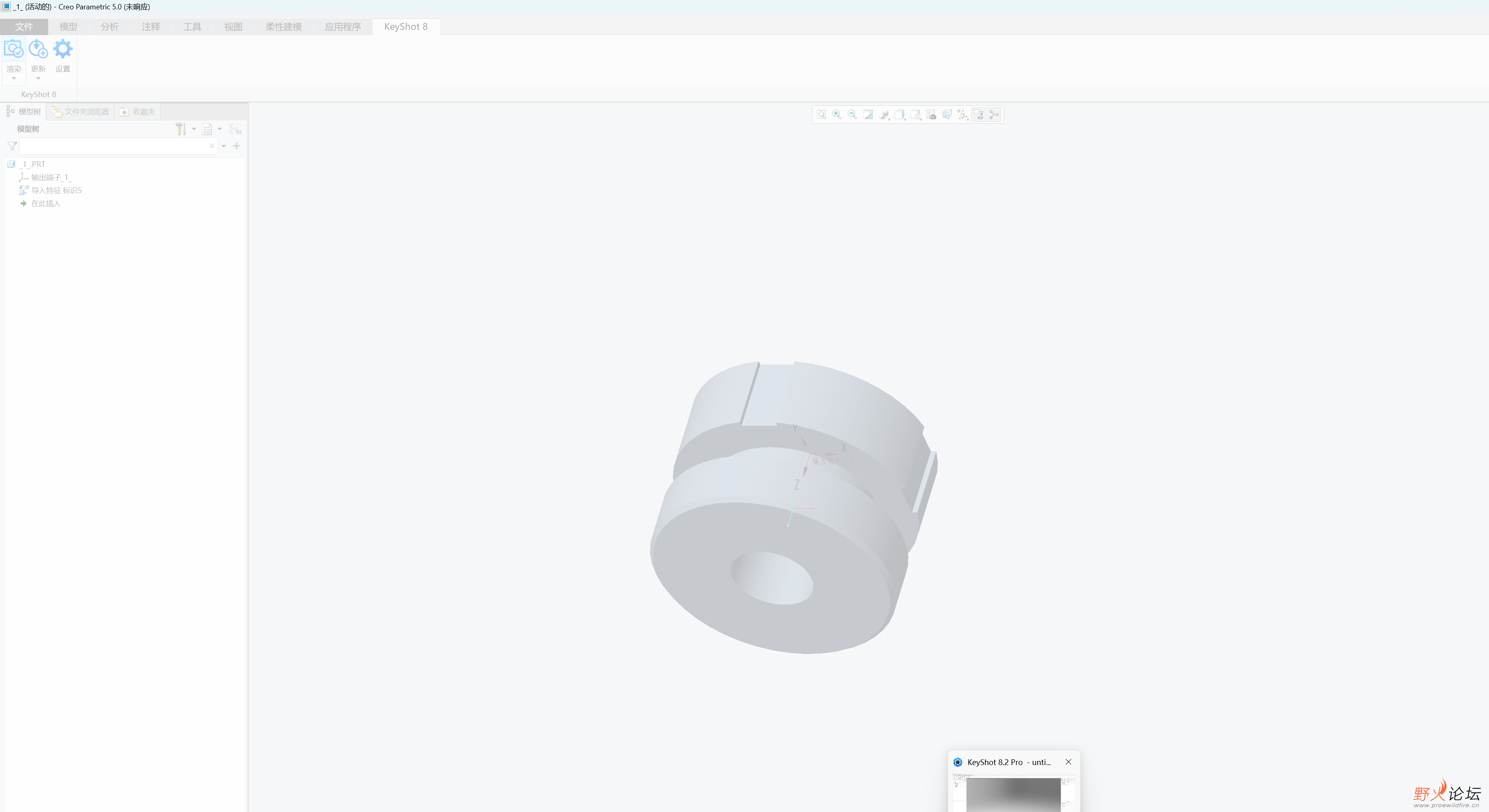Click the KeyShot 8.2 Pro preview thumbnail

pyautogui.click(x=1013, y=794)
